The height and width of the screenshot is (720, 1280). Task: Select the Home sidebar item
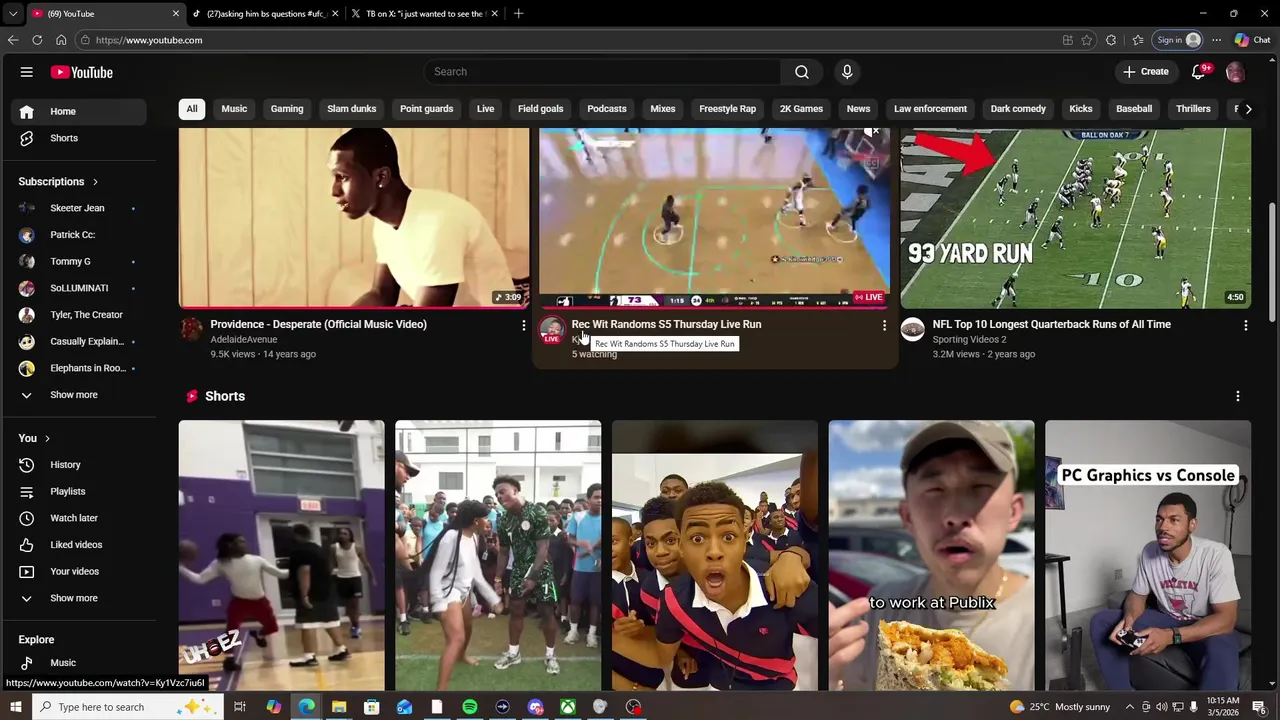coord(80,111)
